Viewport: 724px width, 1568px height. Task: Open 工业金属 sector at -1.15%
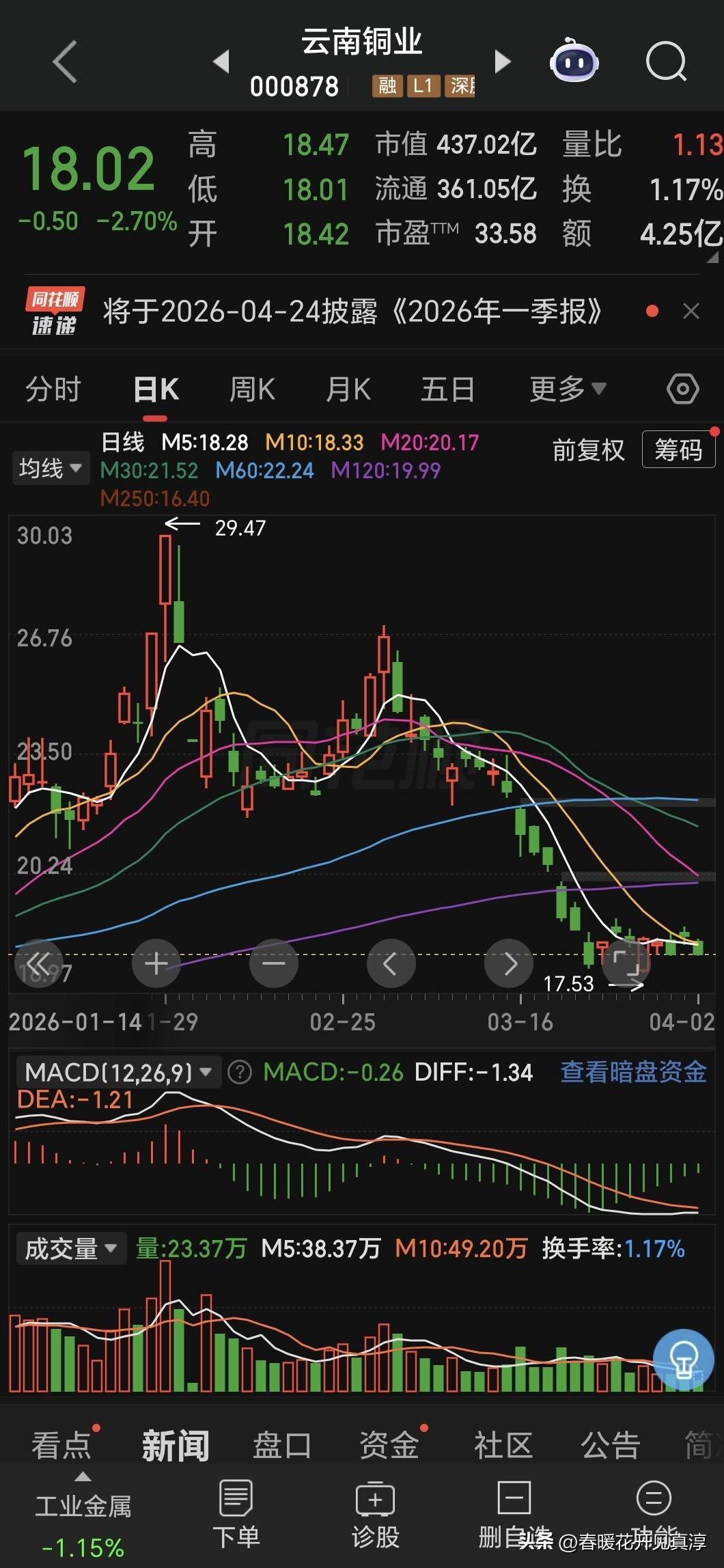click(x=83, y=1525)
